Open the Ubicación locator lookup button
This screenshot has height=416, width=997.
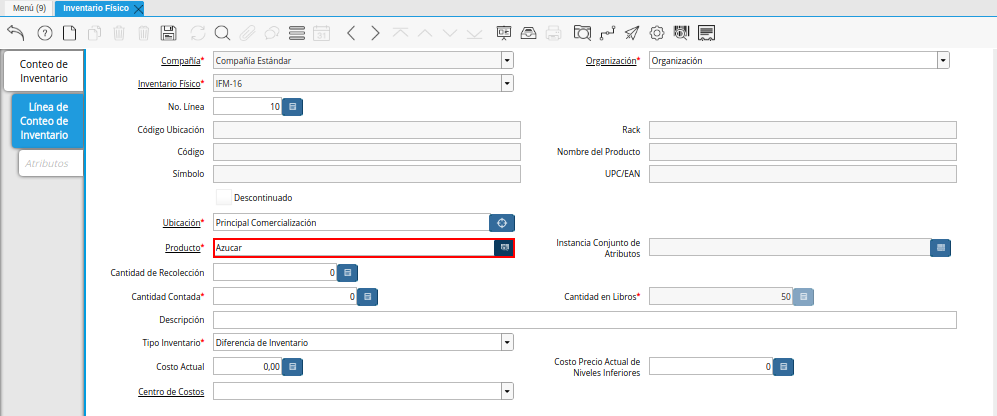502,223
